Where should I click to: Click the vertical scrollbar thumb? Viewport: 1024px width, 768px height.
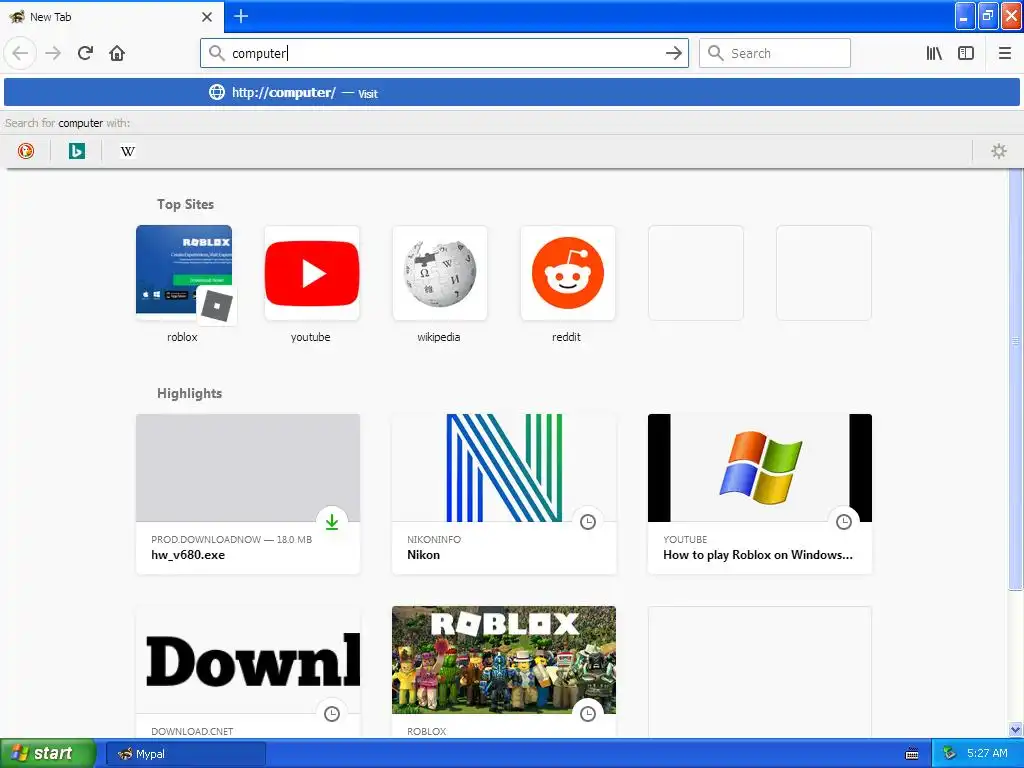pos(1016,379)
